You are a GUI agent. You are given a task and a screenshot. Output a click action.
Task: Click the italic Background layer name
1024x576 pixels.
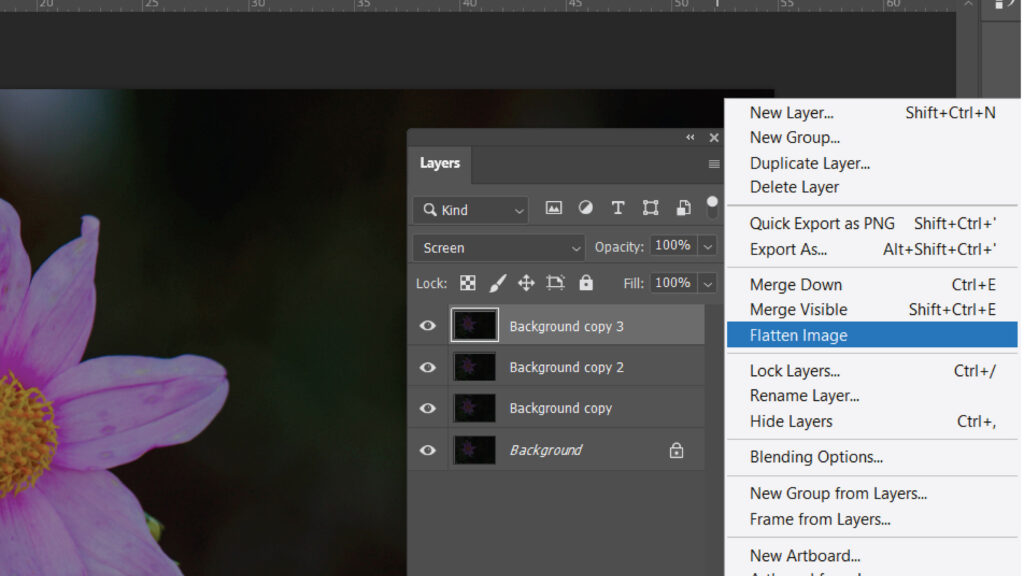(546, 450)
